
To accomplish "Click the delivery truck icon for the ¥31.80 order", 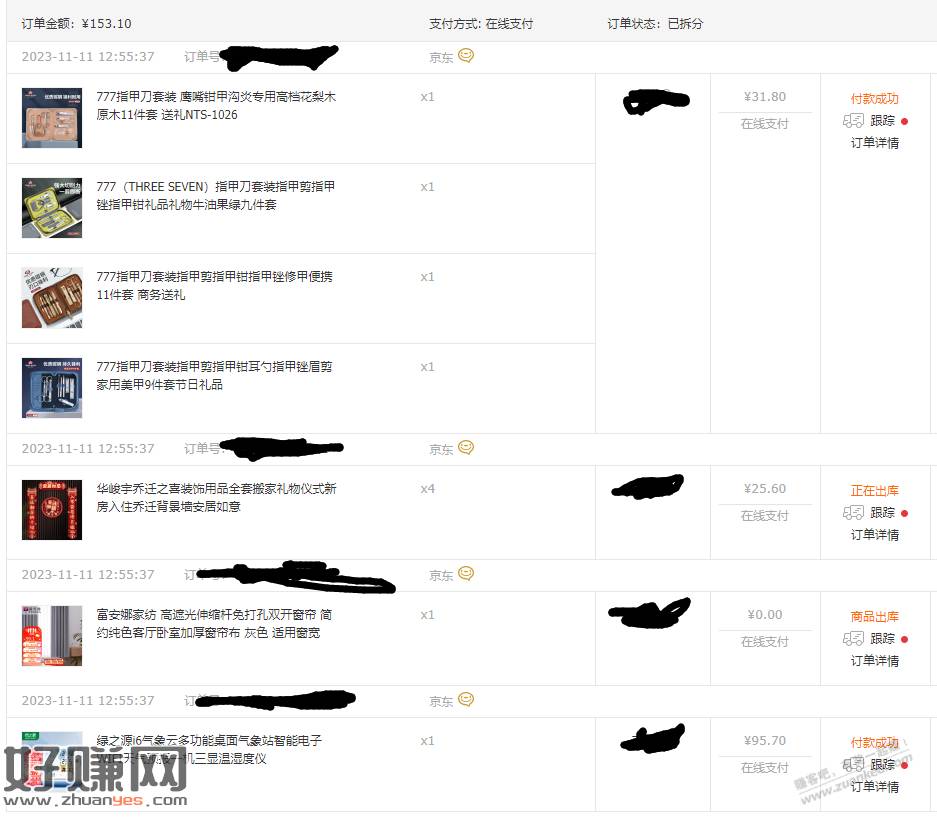I will click(853, 121).
